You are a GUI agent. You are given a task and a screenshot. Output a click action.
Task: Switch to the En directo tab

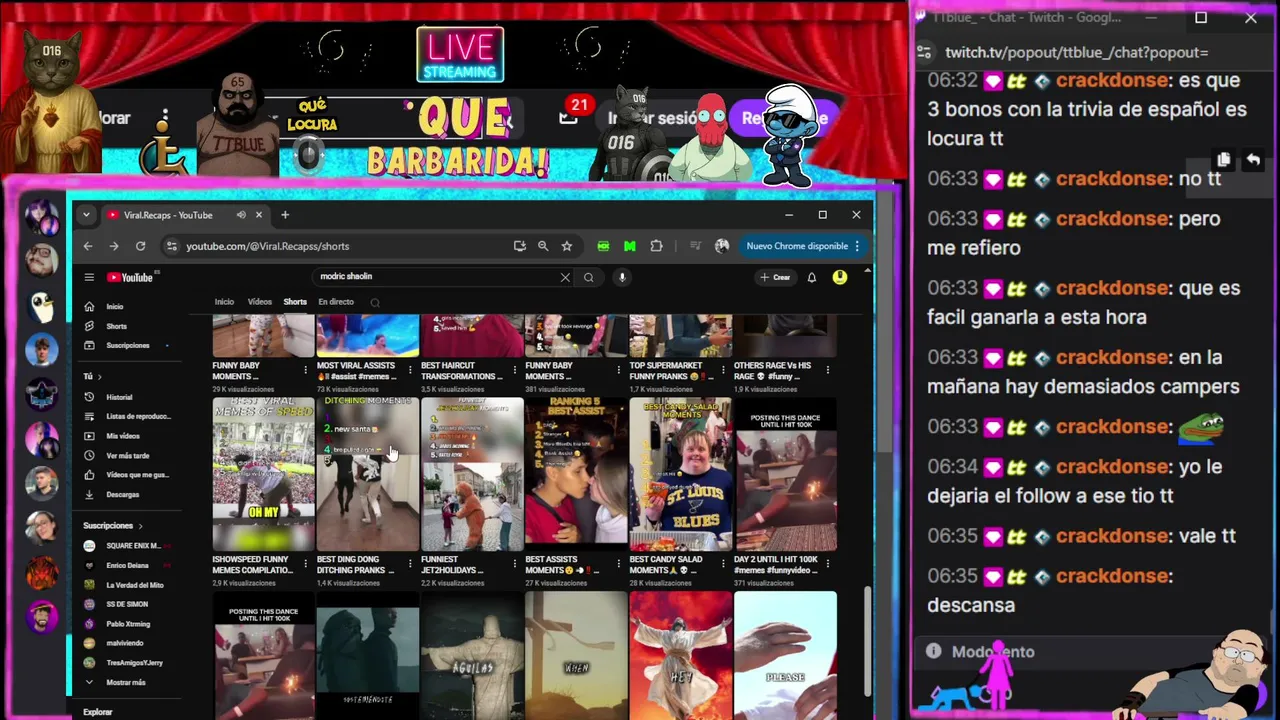coord(336,302)
